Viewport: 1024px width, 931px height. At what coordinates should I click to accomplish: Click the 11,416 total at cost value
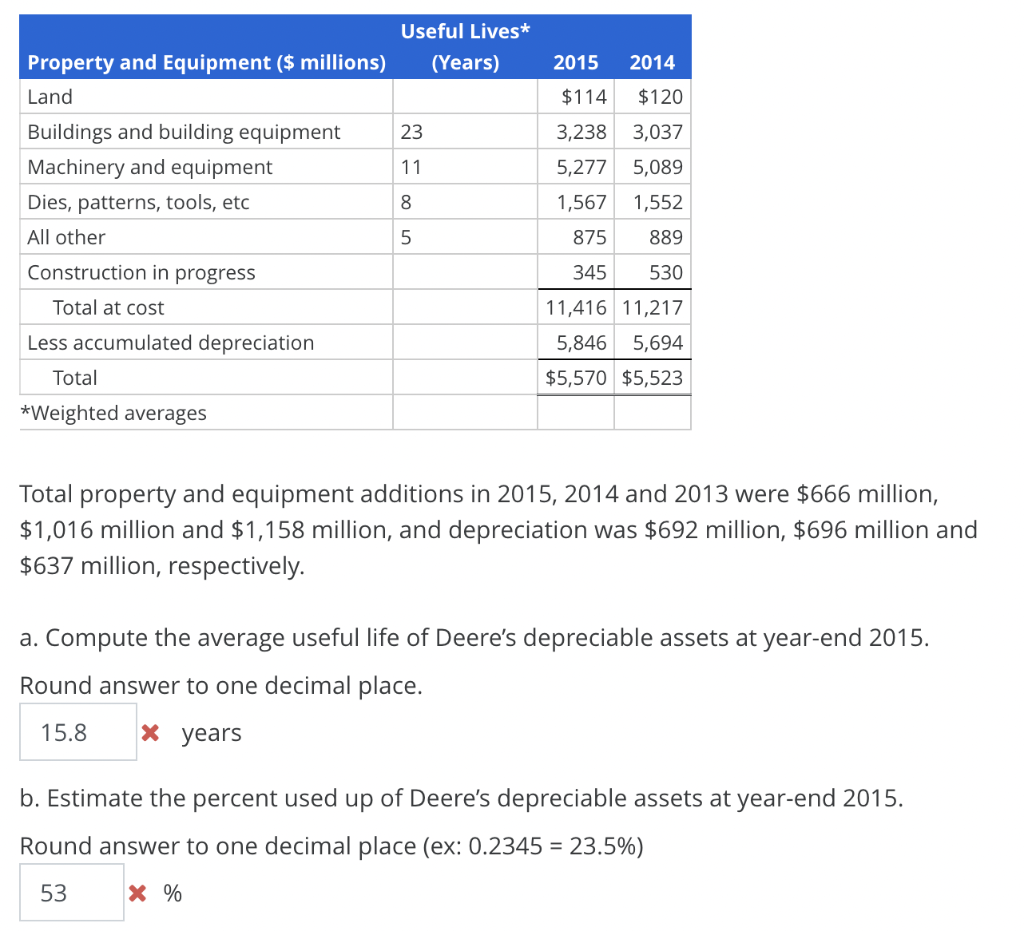pos(576,307)
